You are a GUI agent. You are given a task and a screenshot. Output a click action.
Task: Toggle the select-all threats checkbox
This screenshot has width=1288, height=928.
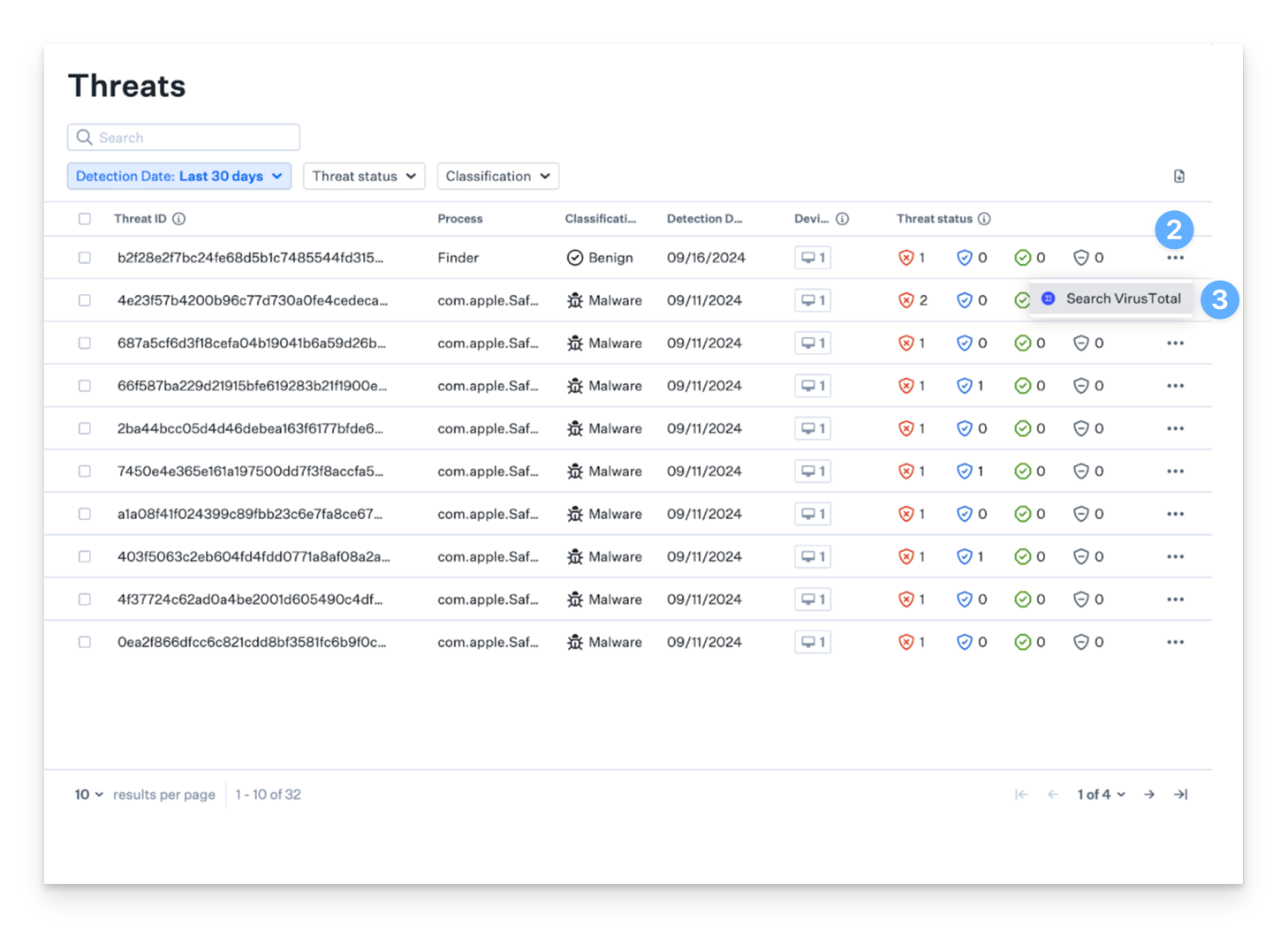pyautogui.click(x=85, y=219)
